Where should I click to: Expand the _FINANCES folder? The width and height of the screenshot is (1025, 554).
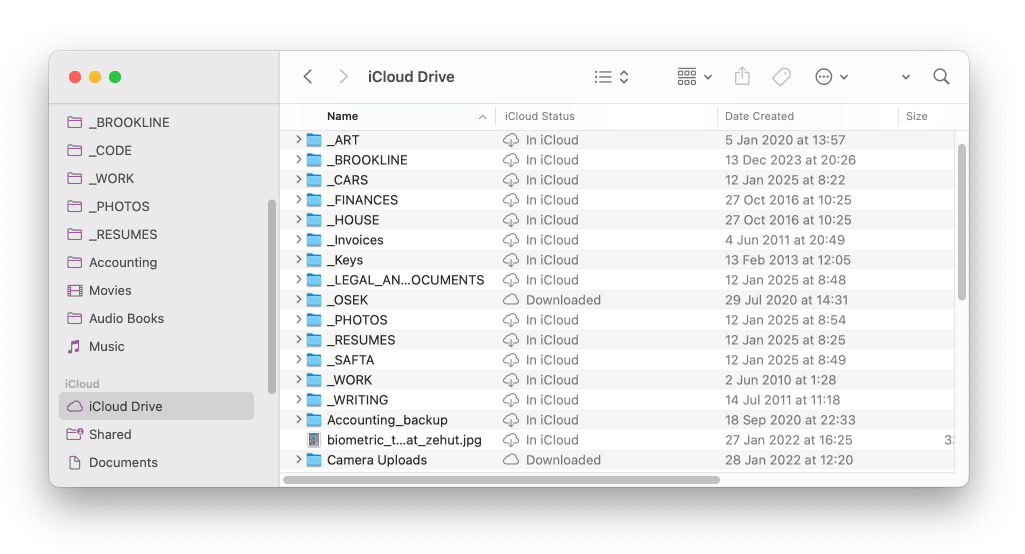click(x=299, y=199)
